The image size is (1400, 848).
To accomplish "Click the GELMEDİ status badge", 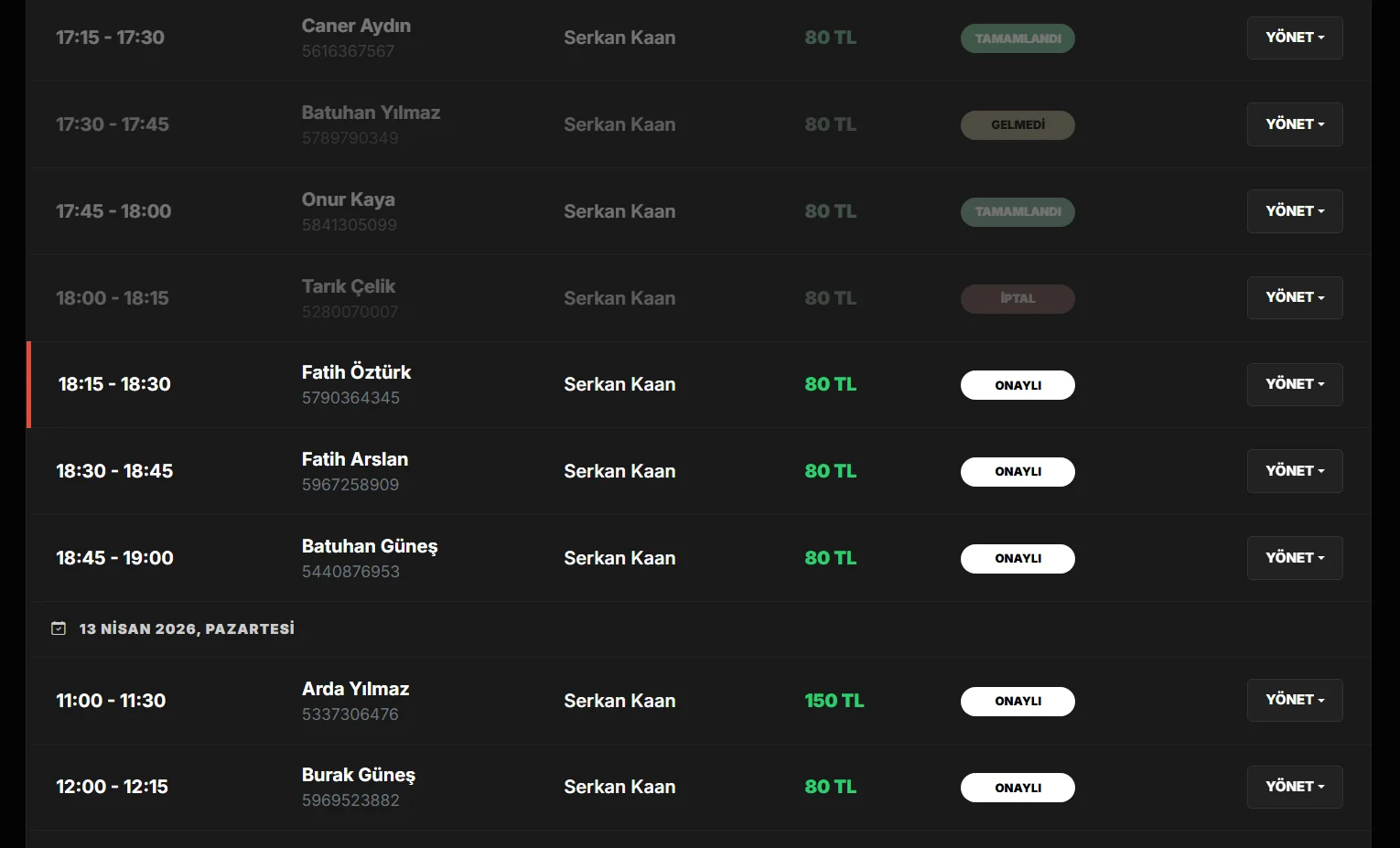I will [x=1018, y=124].
